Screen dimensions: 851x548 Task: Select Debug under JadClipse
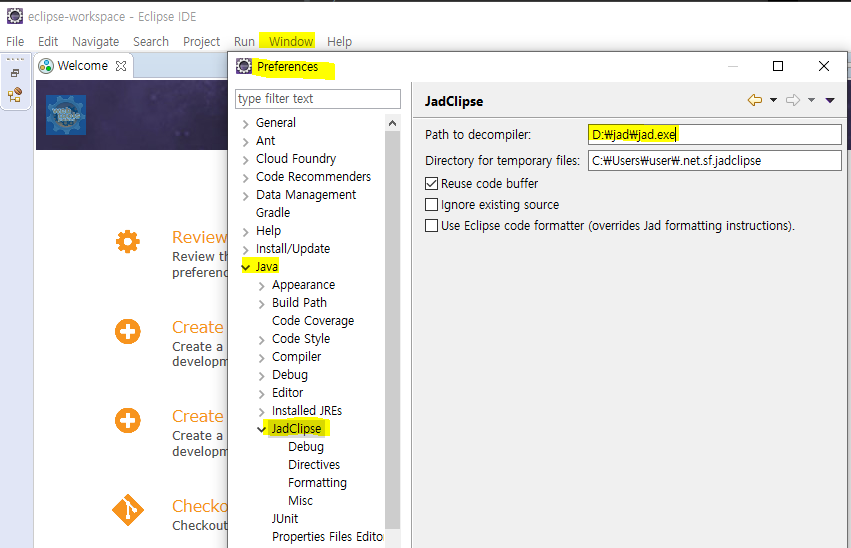tap(306, 447)
